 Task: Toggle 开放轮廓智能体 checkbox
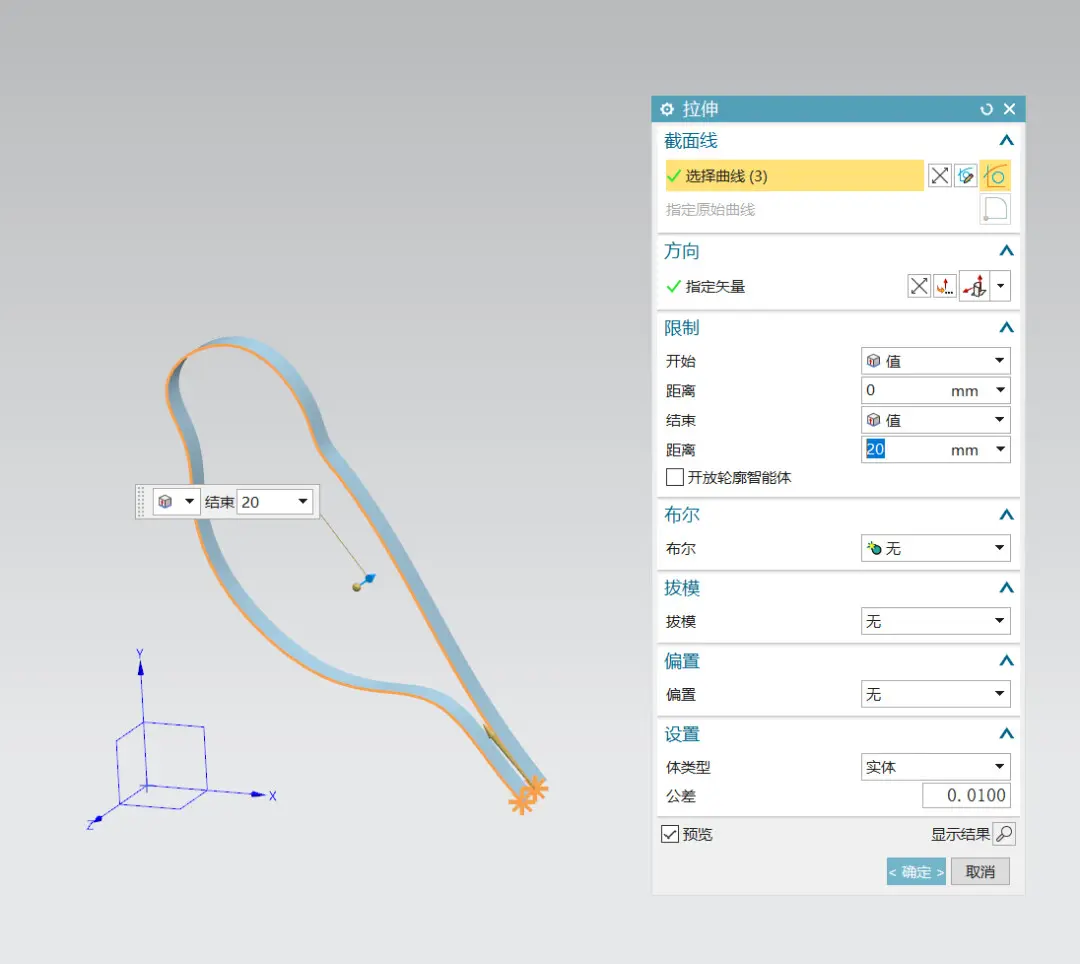click(x=675, y=477)
